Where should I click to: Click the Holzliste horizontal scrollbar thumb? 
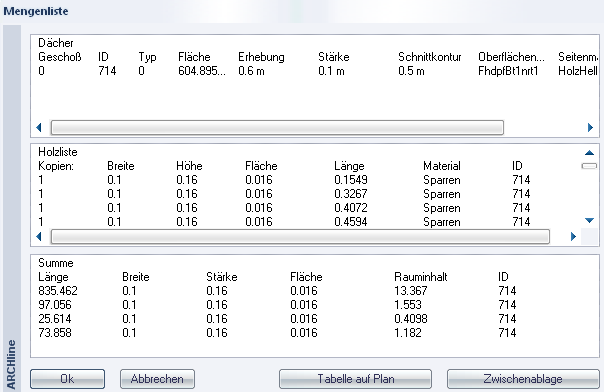point(300,236)
